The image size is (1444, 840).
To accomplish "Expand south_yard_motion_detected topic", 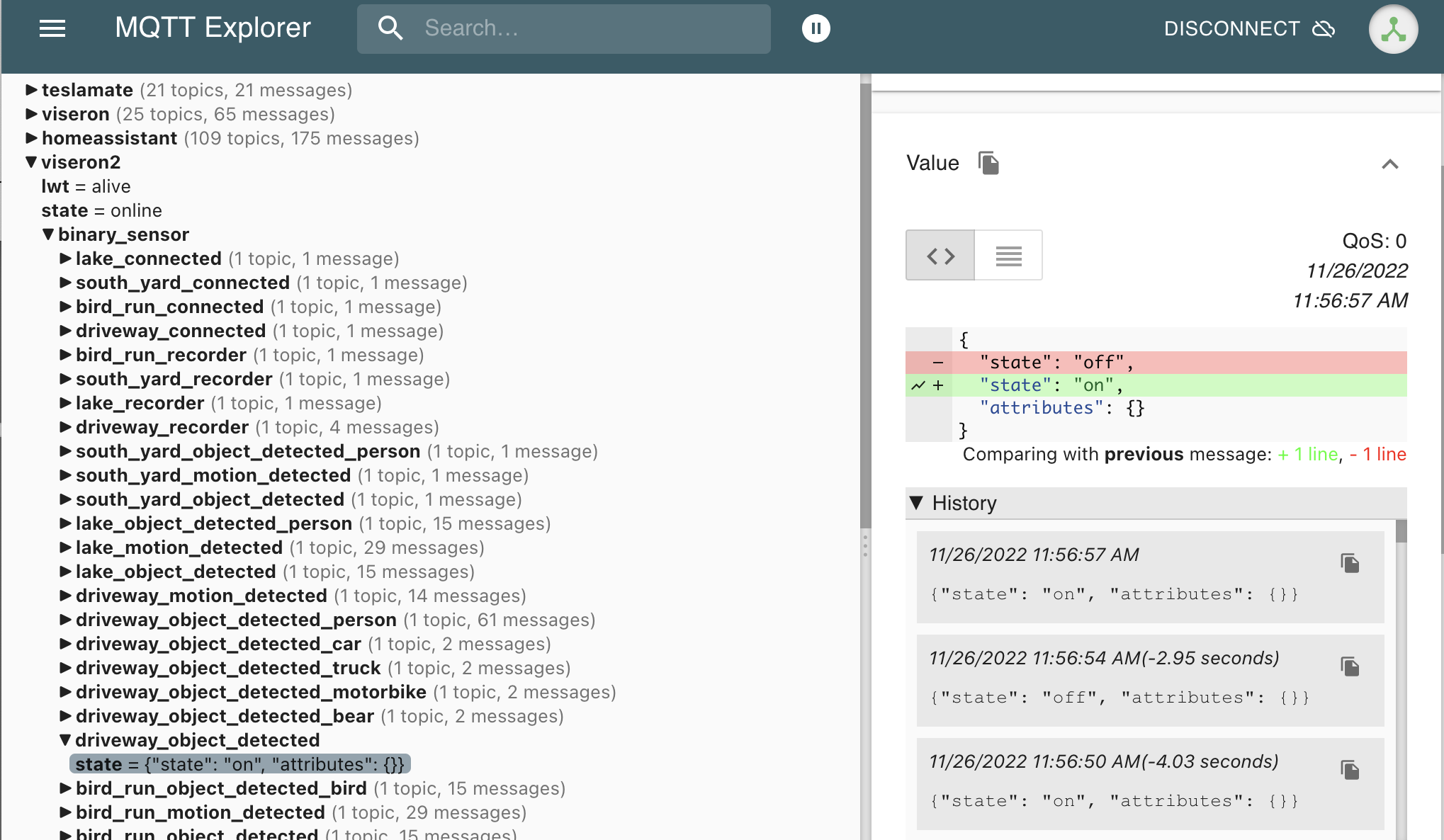I will [x=65, y=475].
